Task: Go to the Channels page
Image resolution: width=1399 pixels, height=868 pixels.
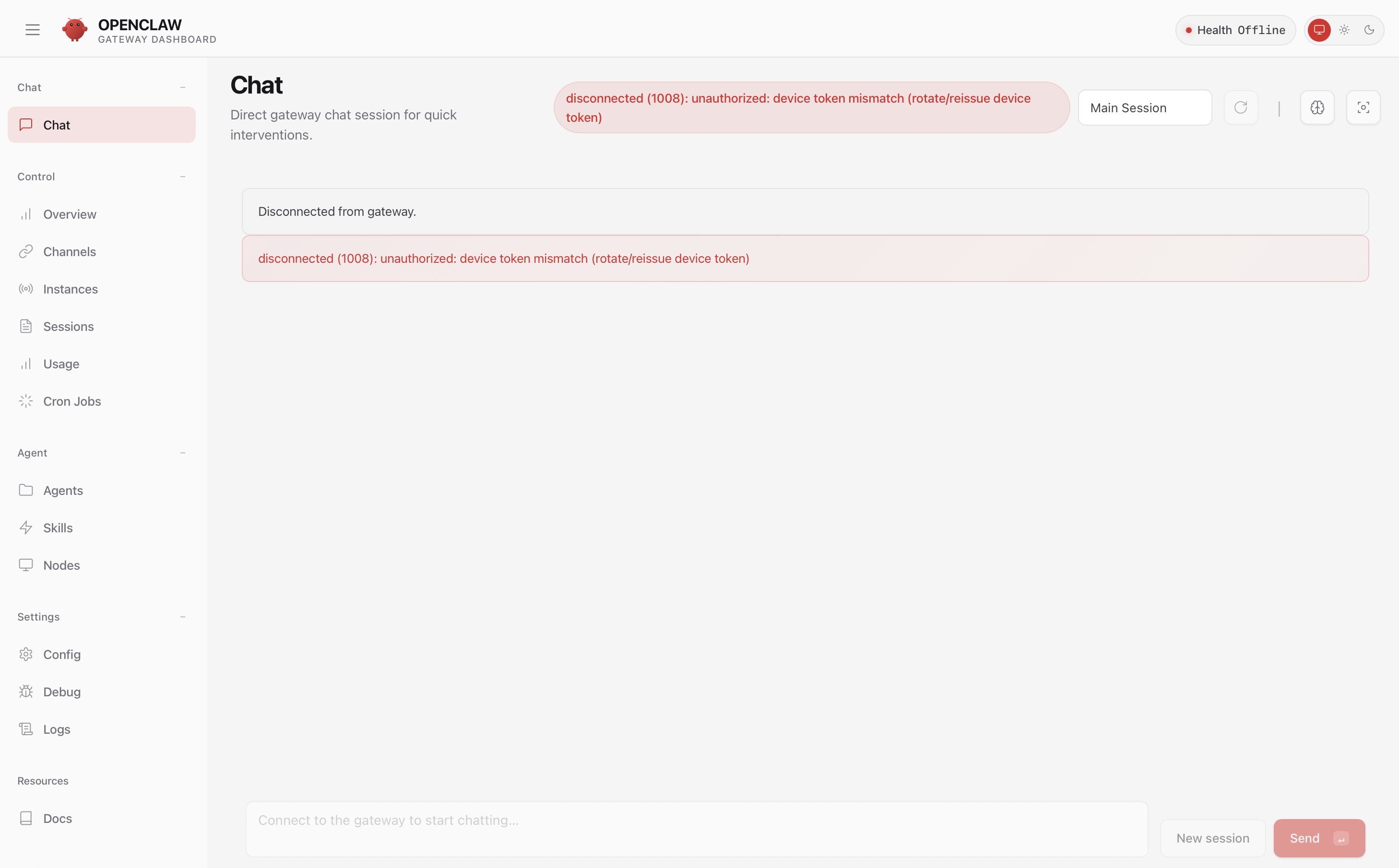Action: 70,251
